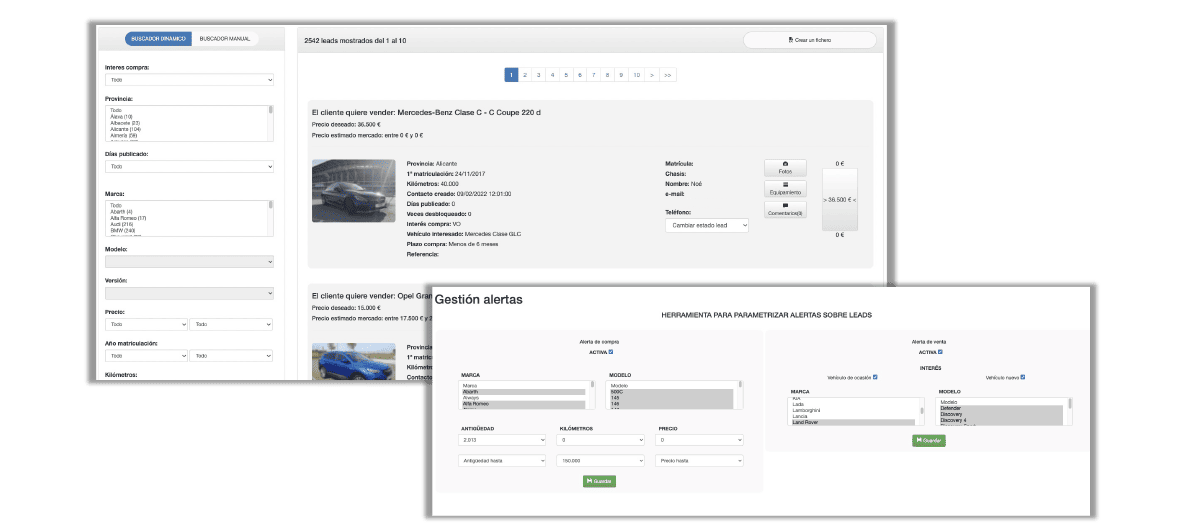Open the Cambiar estado lead dropdown
The width and height of the screenshot is (1185, 524).
[706, 226]
